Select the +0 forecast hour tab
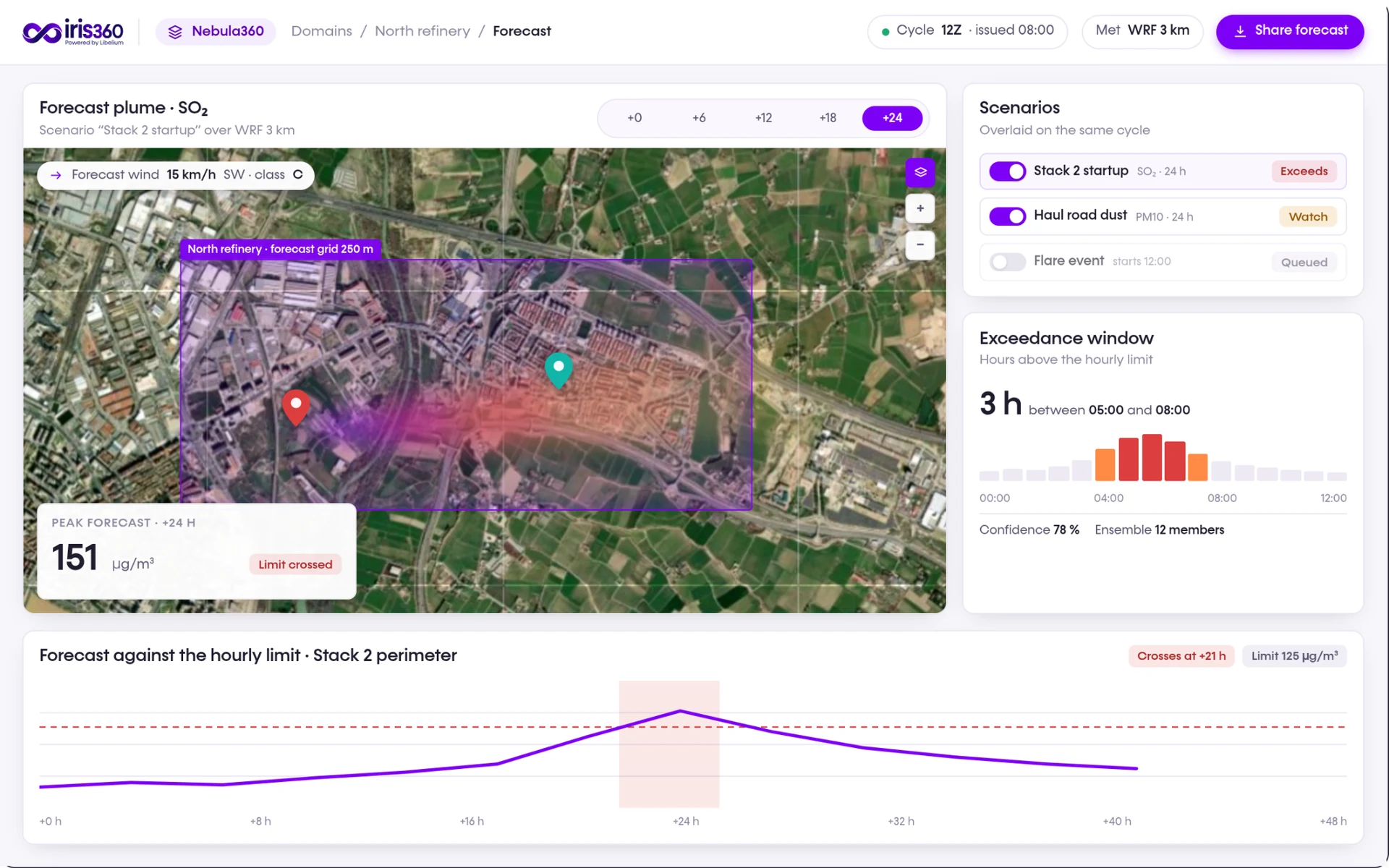 click(x=634, y=118)
